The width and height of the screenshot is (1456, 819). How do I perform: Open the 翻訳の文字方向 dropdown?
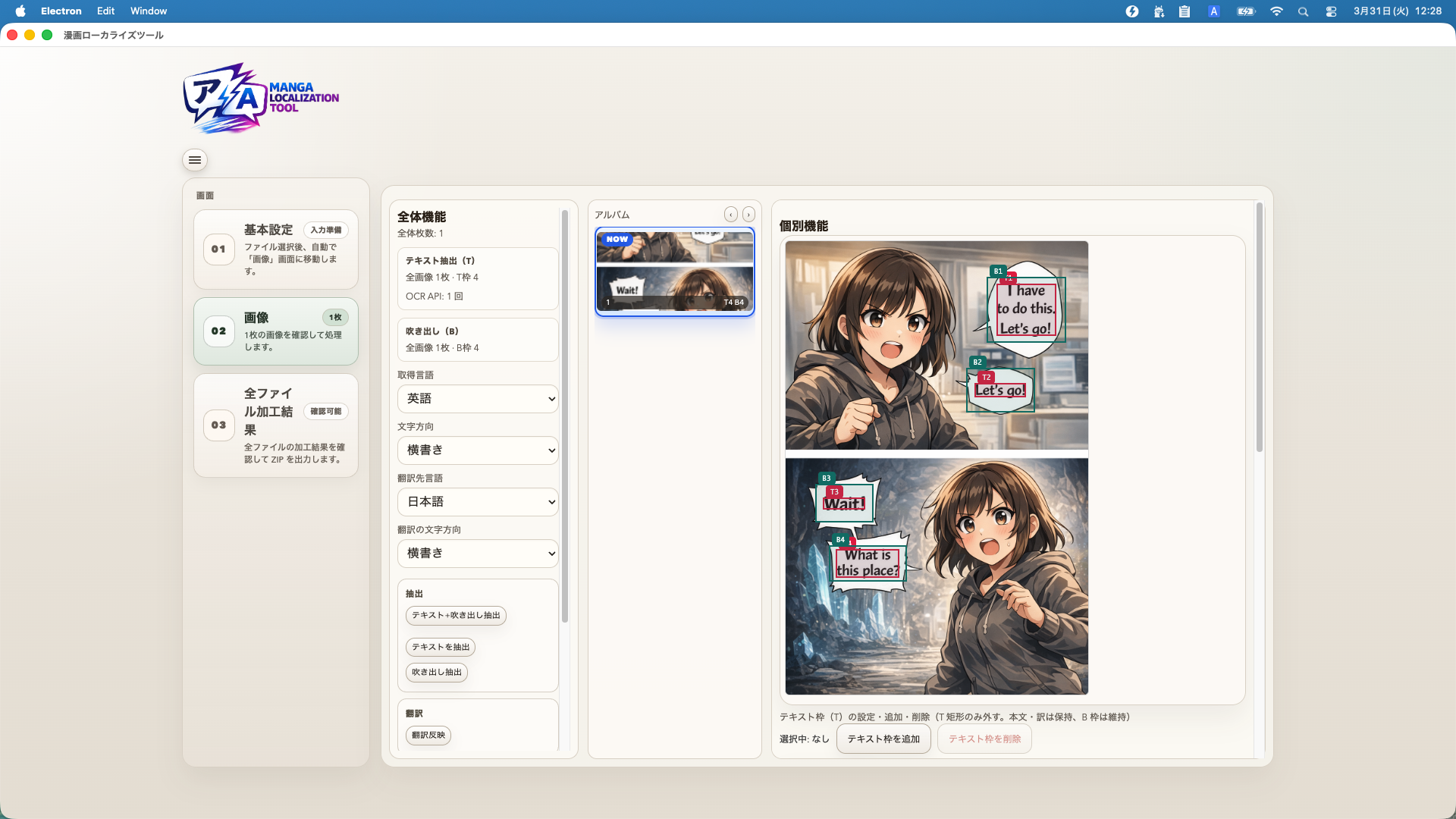(478, 554)
